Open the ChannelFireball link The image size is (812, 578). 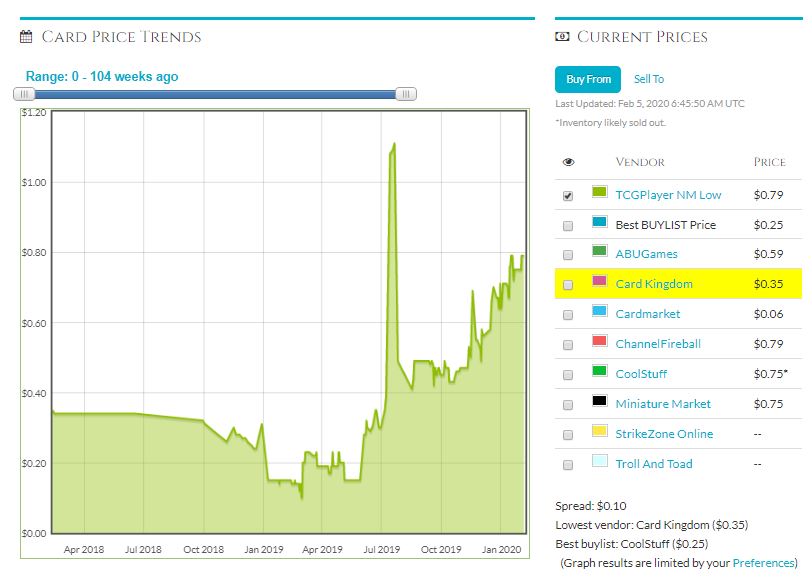click(x=658, y=344)
